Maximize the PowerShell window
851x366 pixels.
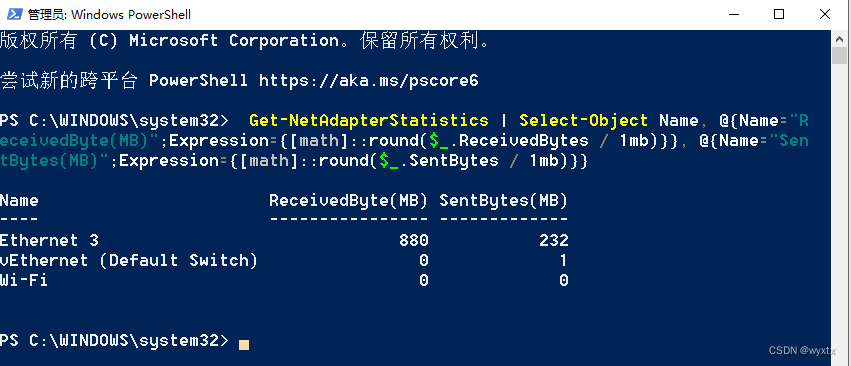(779, 15)
